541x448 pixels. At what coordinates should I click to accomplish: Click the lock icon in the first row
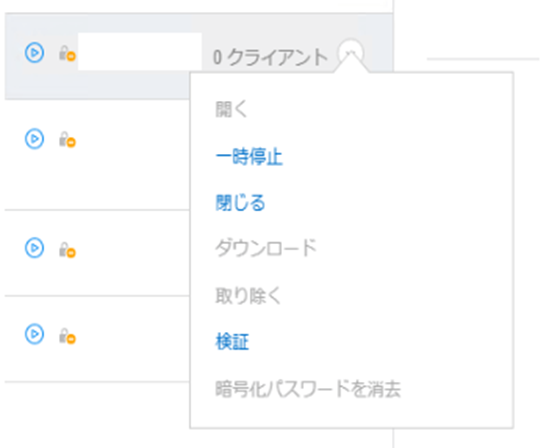click(x=67, y=53)
